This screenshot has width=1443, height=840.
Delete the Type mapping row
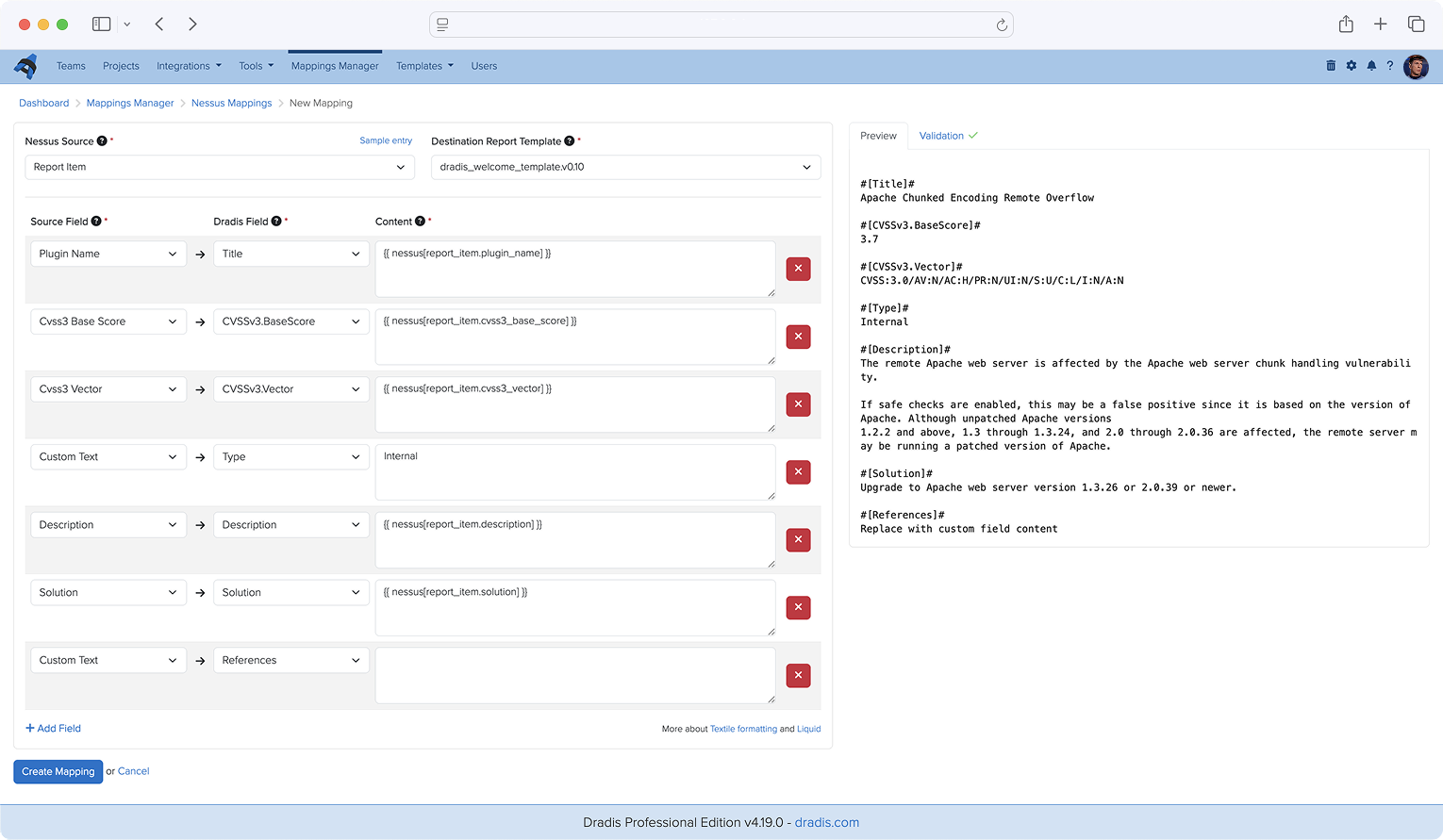799,472
